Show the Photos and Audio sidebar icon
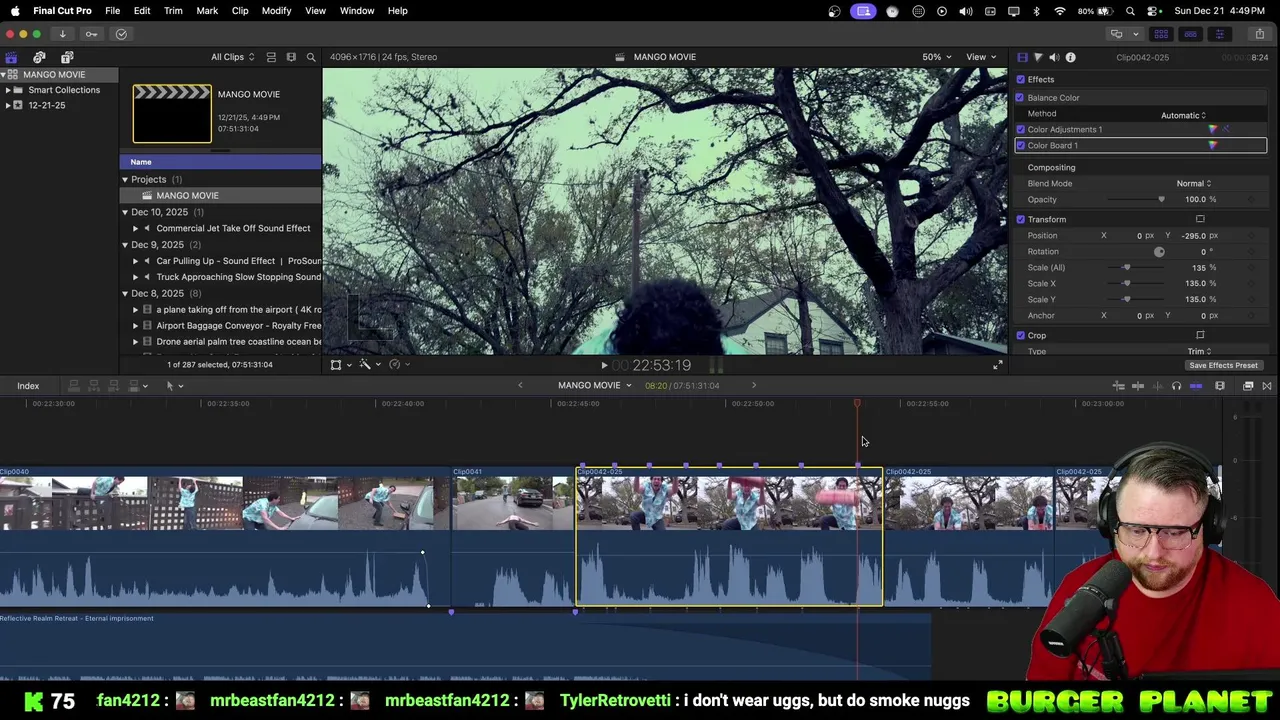 click(39, 57)
